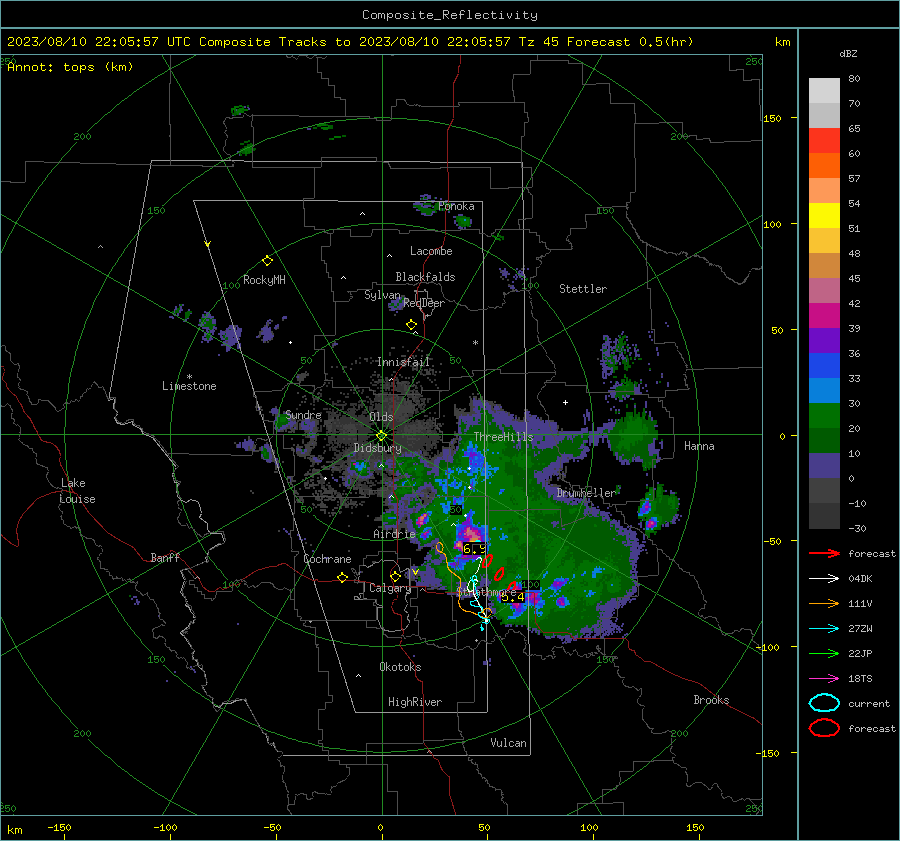900x841 pixels.
Task: Click the magenta 18TS track arrow icon
Action: [824, 679]
